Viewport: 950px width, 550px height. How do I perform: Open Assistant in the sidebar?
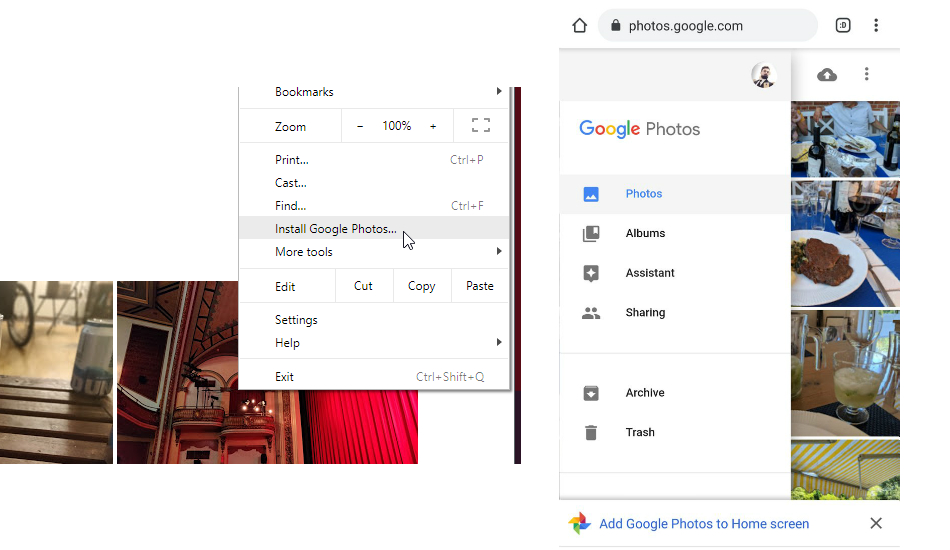[675, 273]
